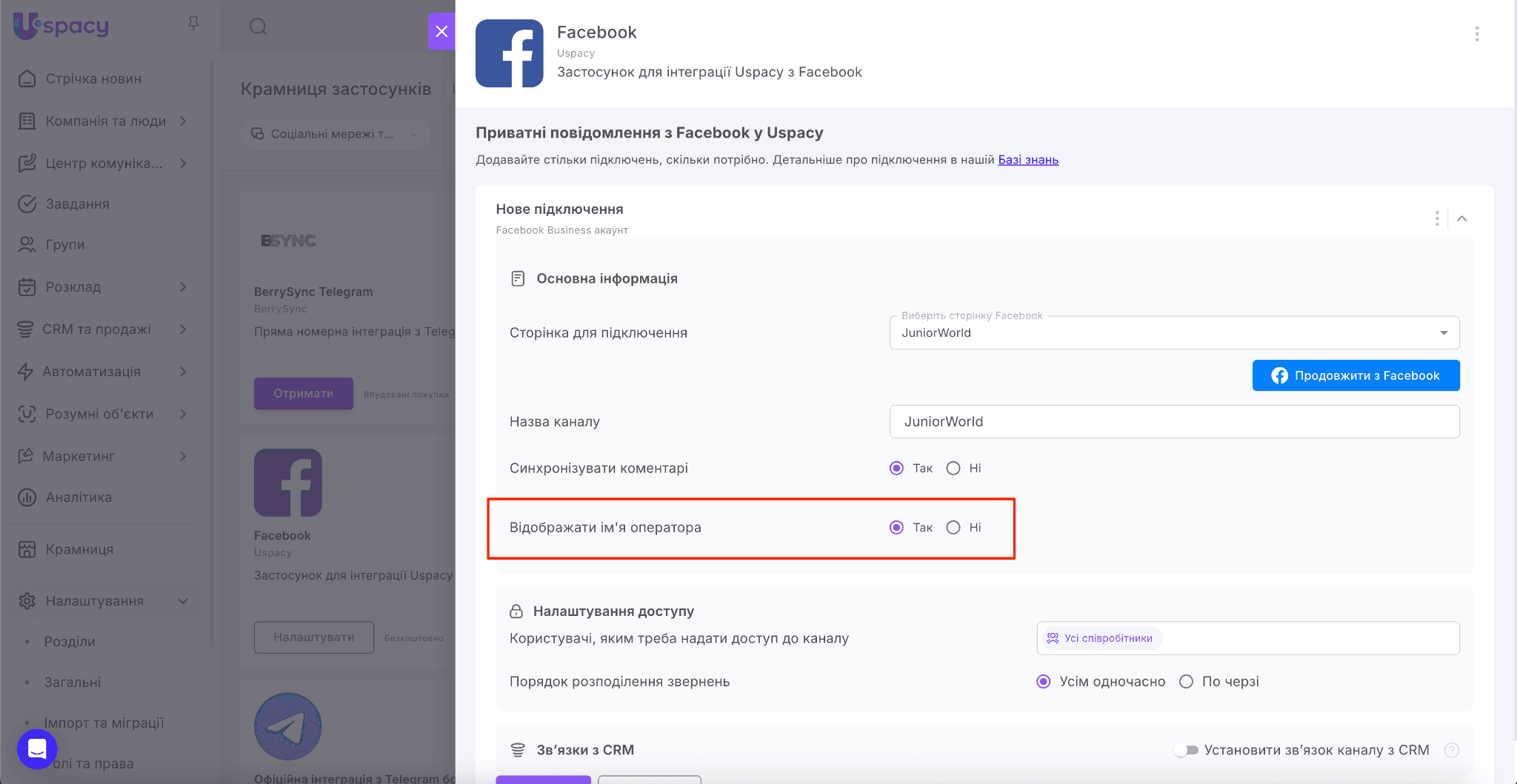1517x784 pixels.
Task: Click the Назва каналу input field
Action: pyautogui.click(x=1174, y=421)
